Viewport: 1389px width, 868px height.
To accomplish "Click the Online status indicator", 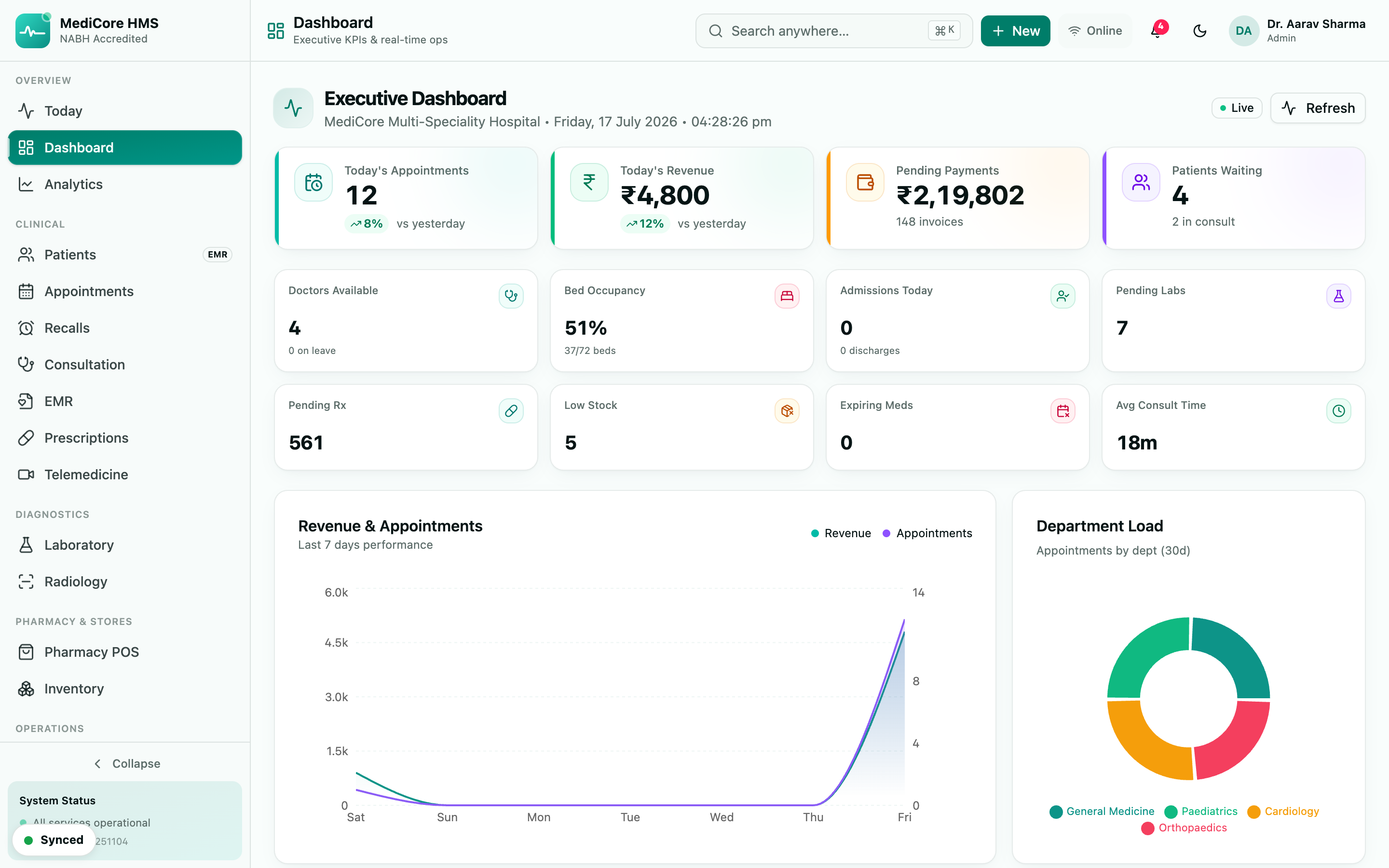I will click(x=1094, y=31).
